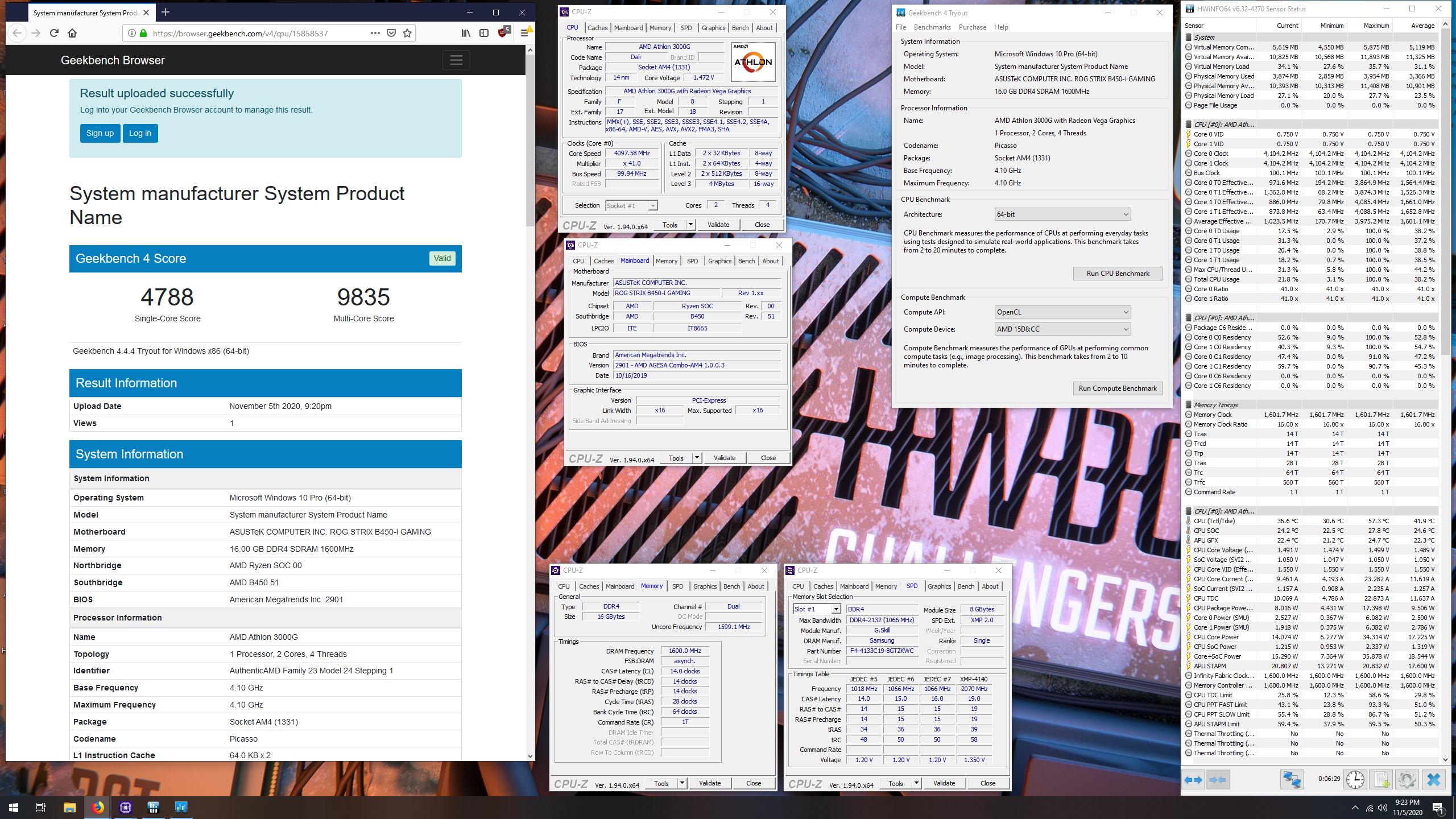
Task: Switch to Caches tab in top CPU-Z window
Action: tap(597, 28)
